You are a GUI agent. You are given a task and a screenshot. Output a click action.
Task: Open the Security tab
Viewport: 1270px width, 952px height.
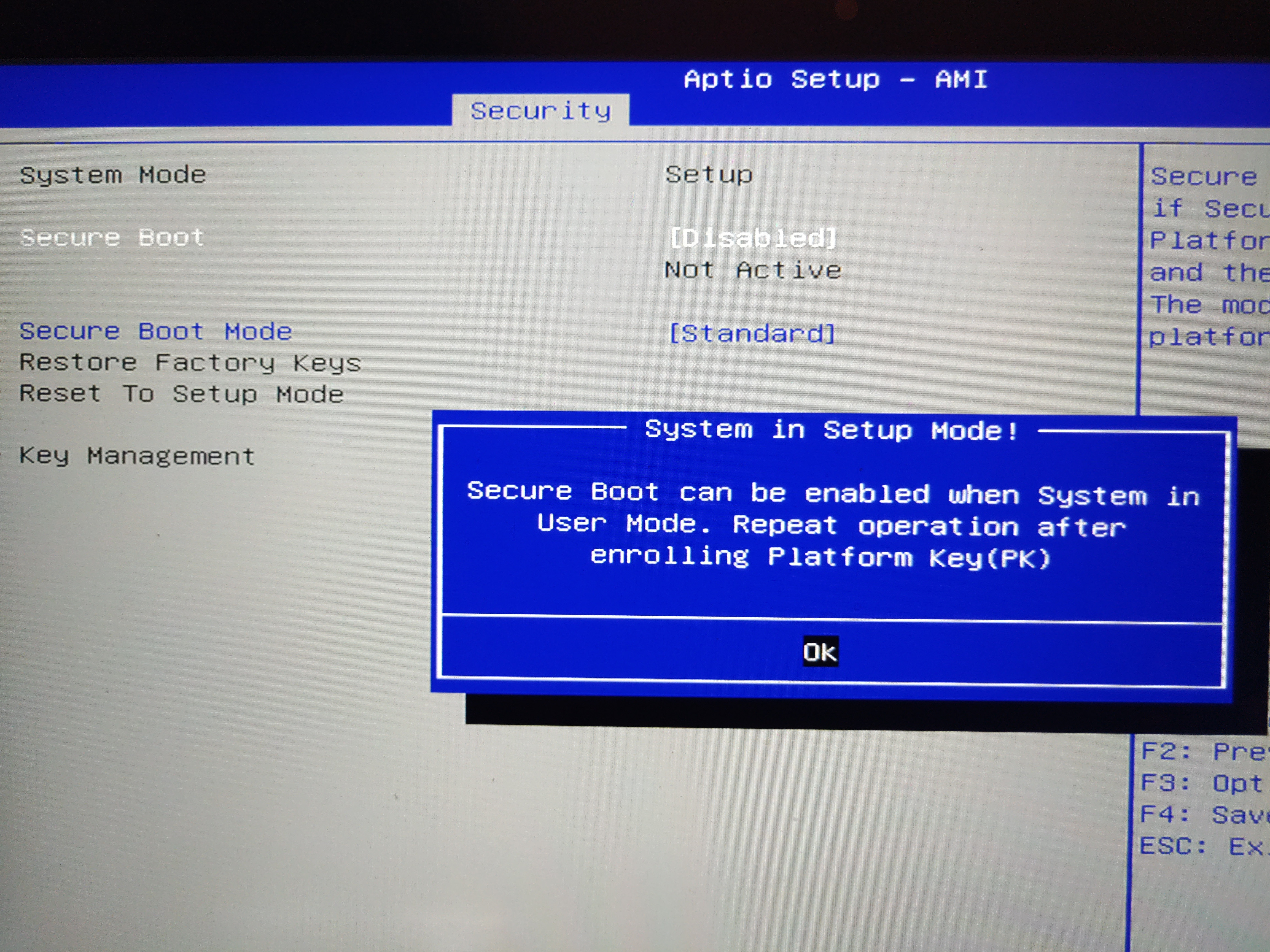pyautogui.click(x=540, y=110)
